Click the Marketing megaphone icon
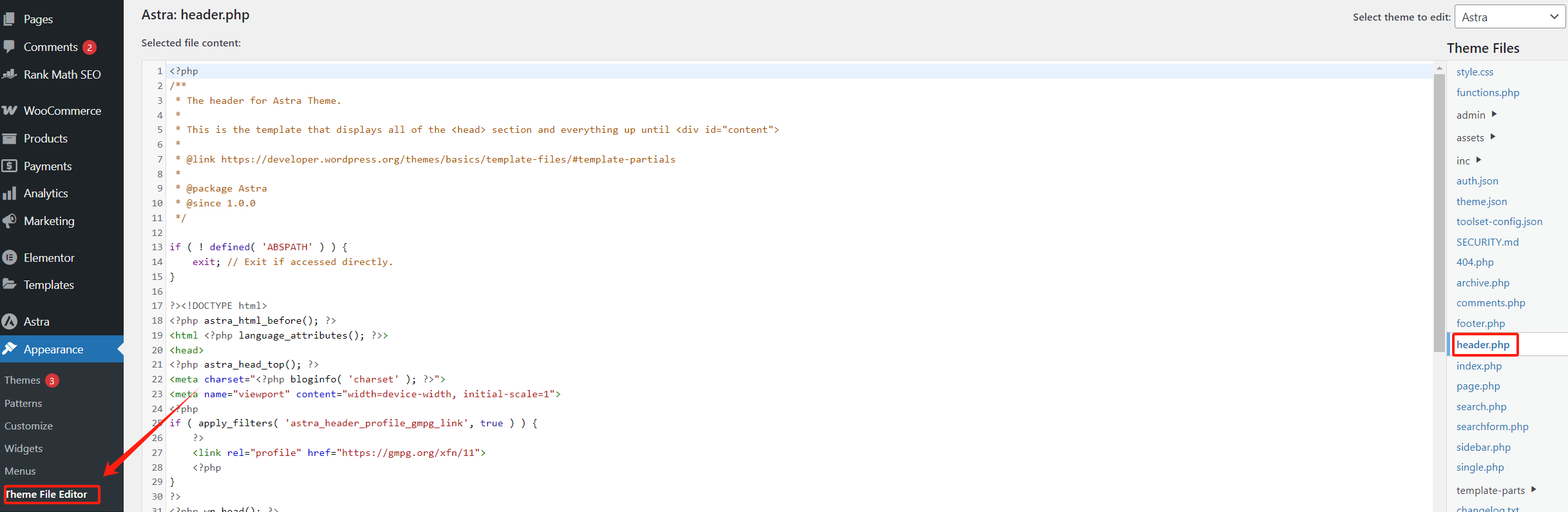1568x512 pixels. point(10,221)
